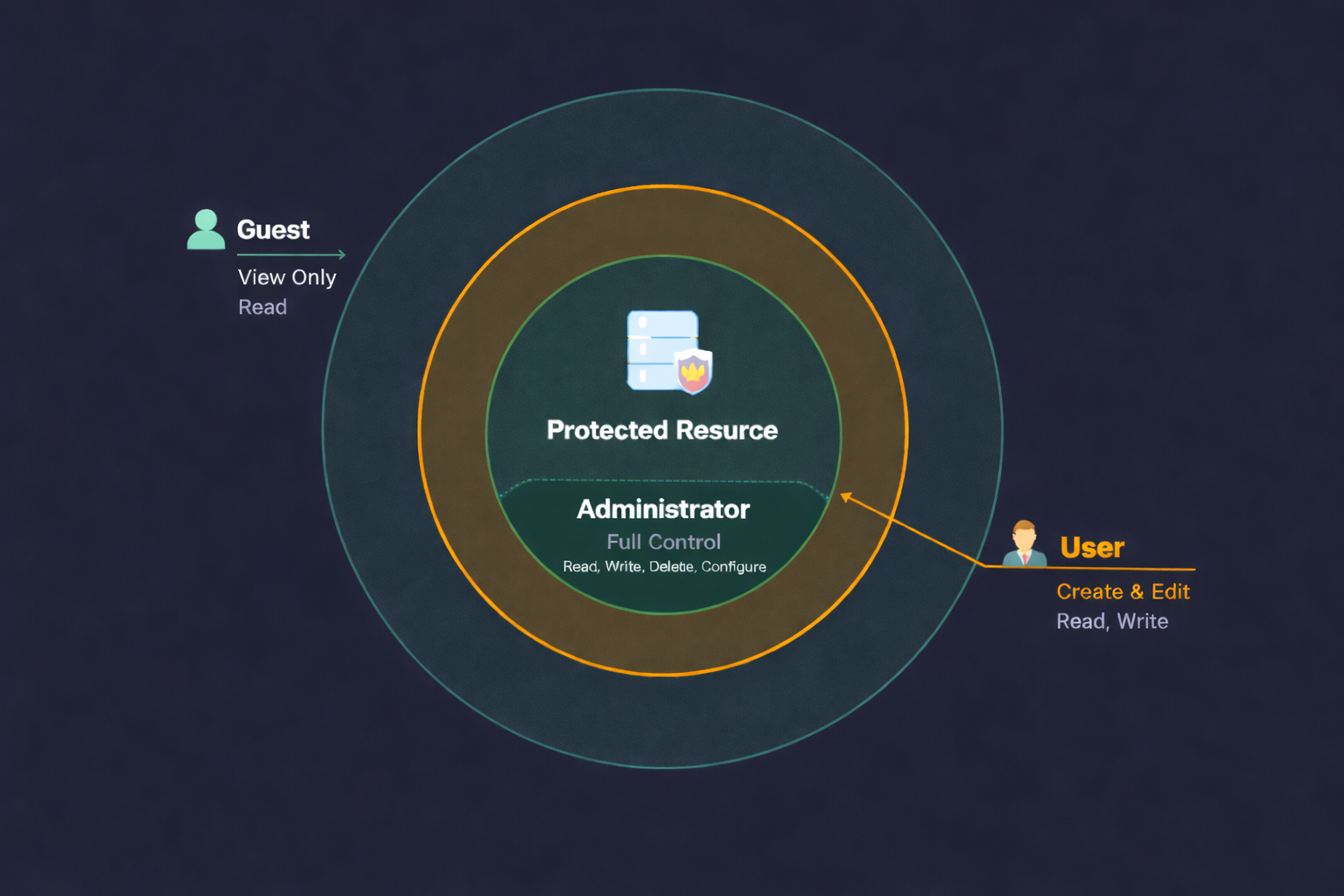Click the green arrow from Guest
The height and width of the screenshot is (896, 1344).
click(289, 254)
